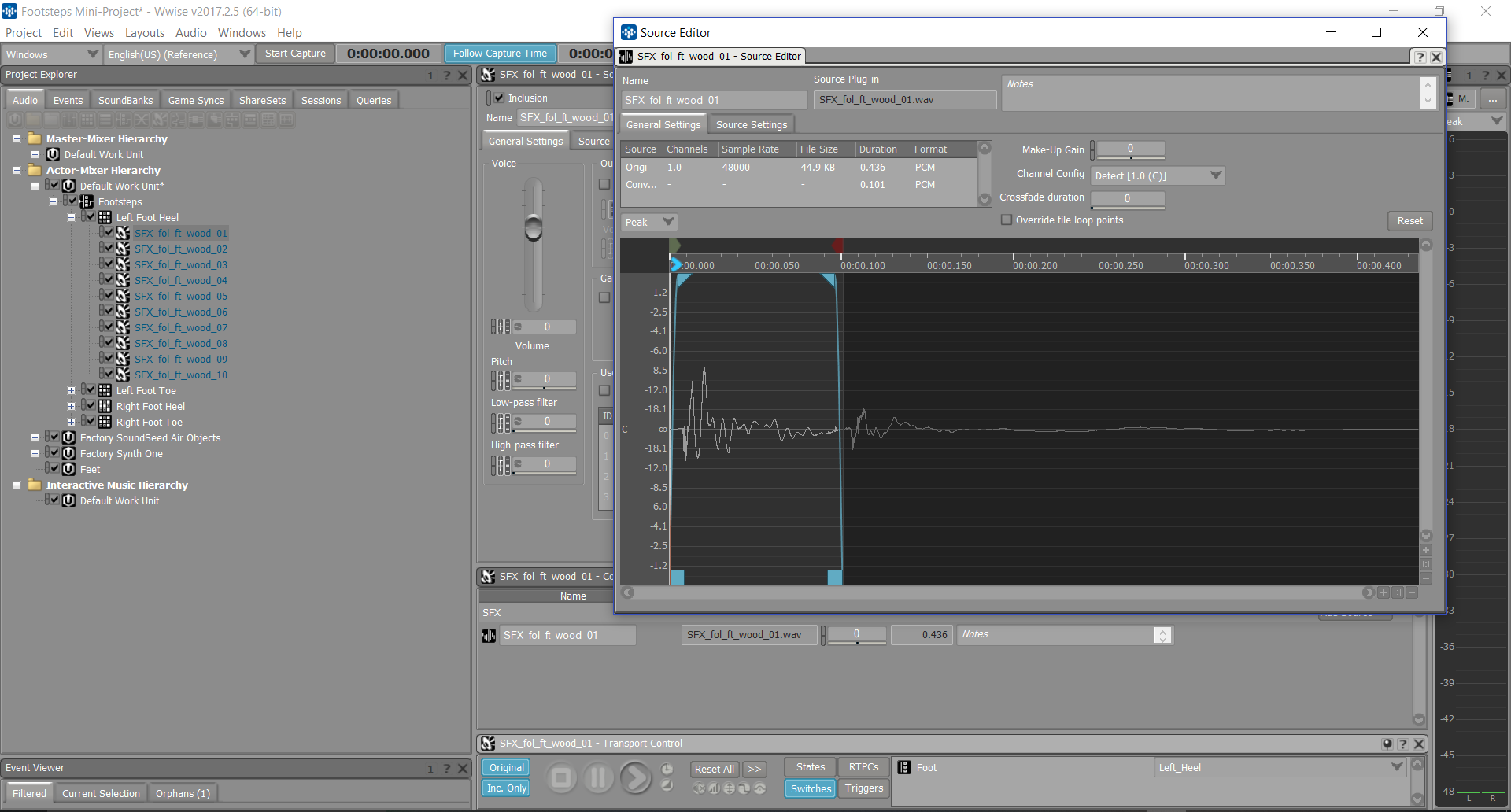Switch to Source Settings tab in Source Editor
The image size is (1511, 812).
pyautogui.click(x=751, y=124)
